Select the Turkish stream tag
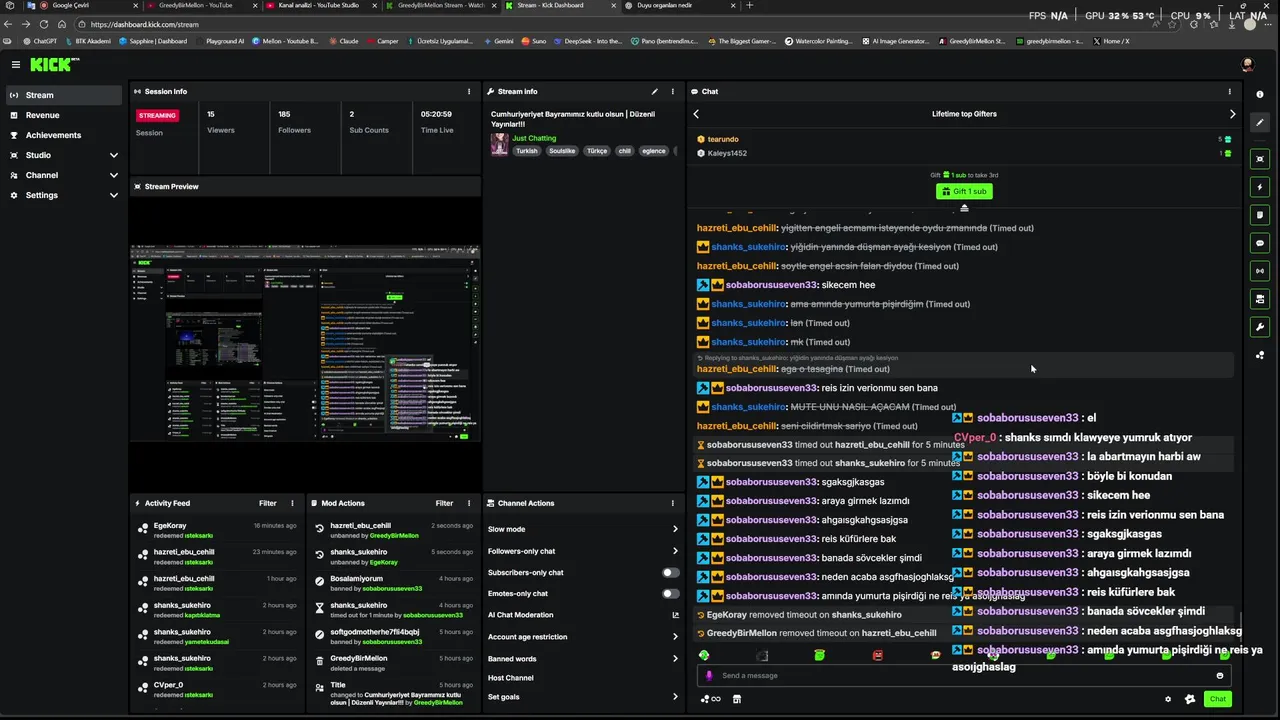Viewport: 1280px width, 720px height. point(527,151)
